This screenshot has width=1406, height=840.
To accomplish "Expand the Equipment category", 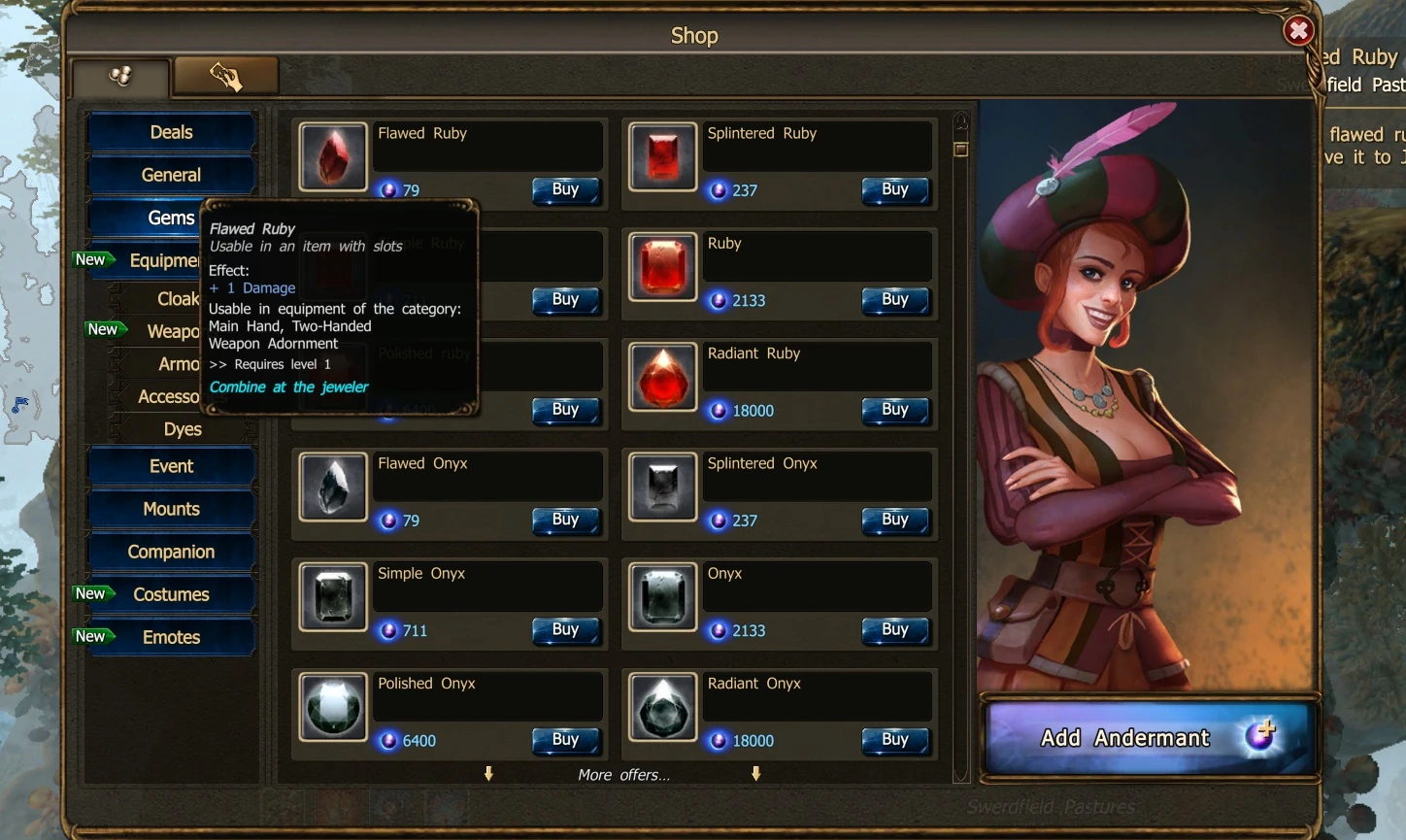I will (x=163, y=260).
